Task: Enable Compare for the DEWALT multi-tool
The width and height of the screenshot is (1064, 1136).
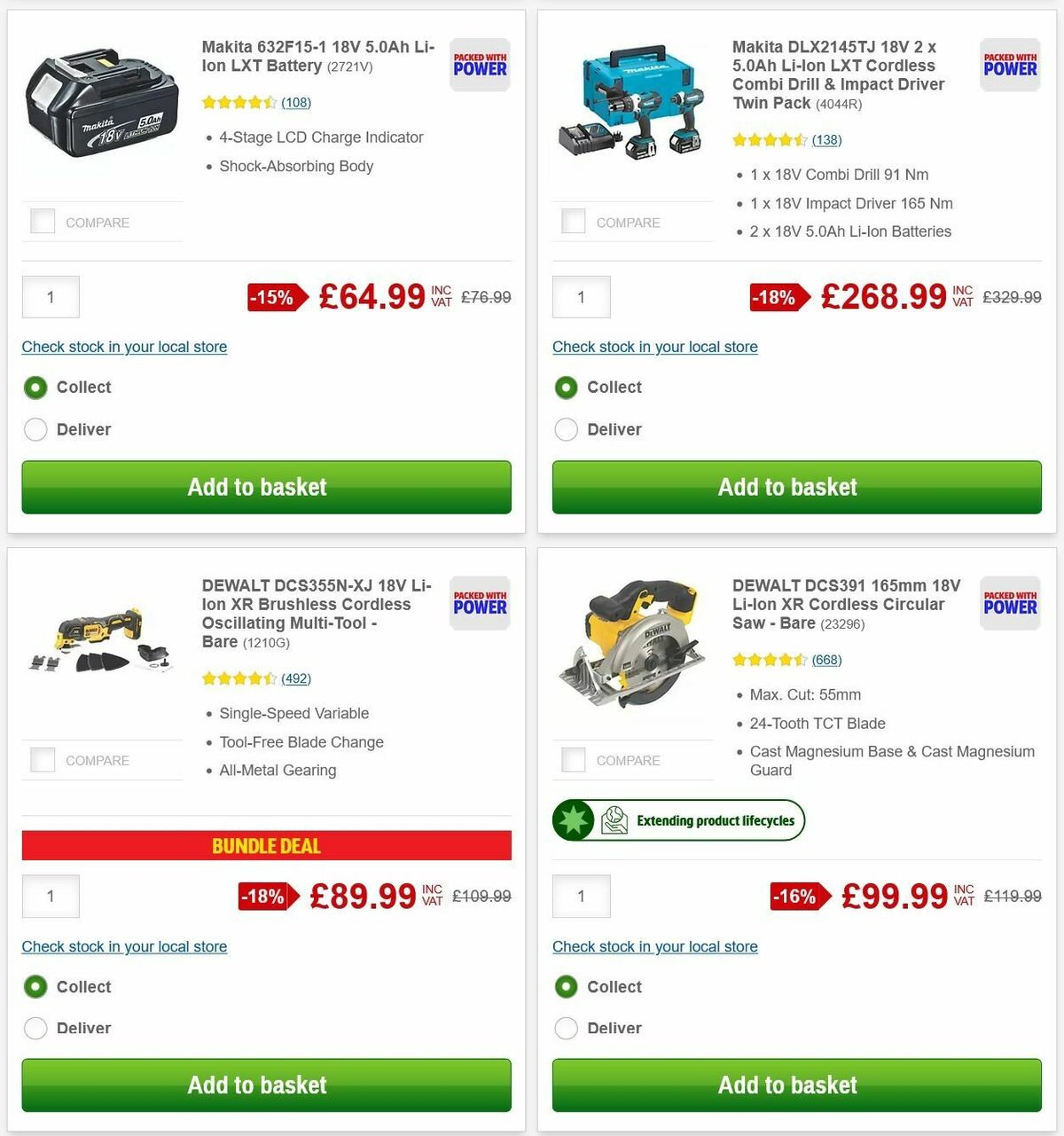Action: pos(42,759)
